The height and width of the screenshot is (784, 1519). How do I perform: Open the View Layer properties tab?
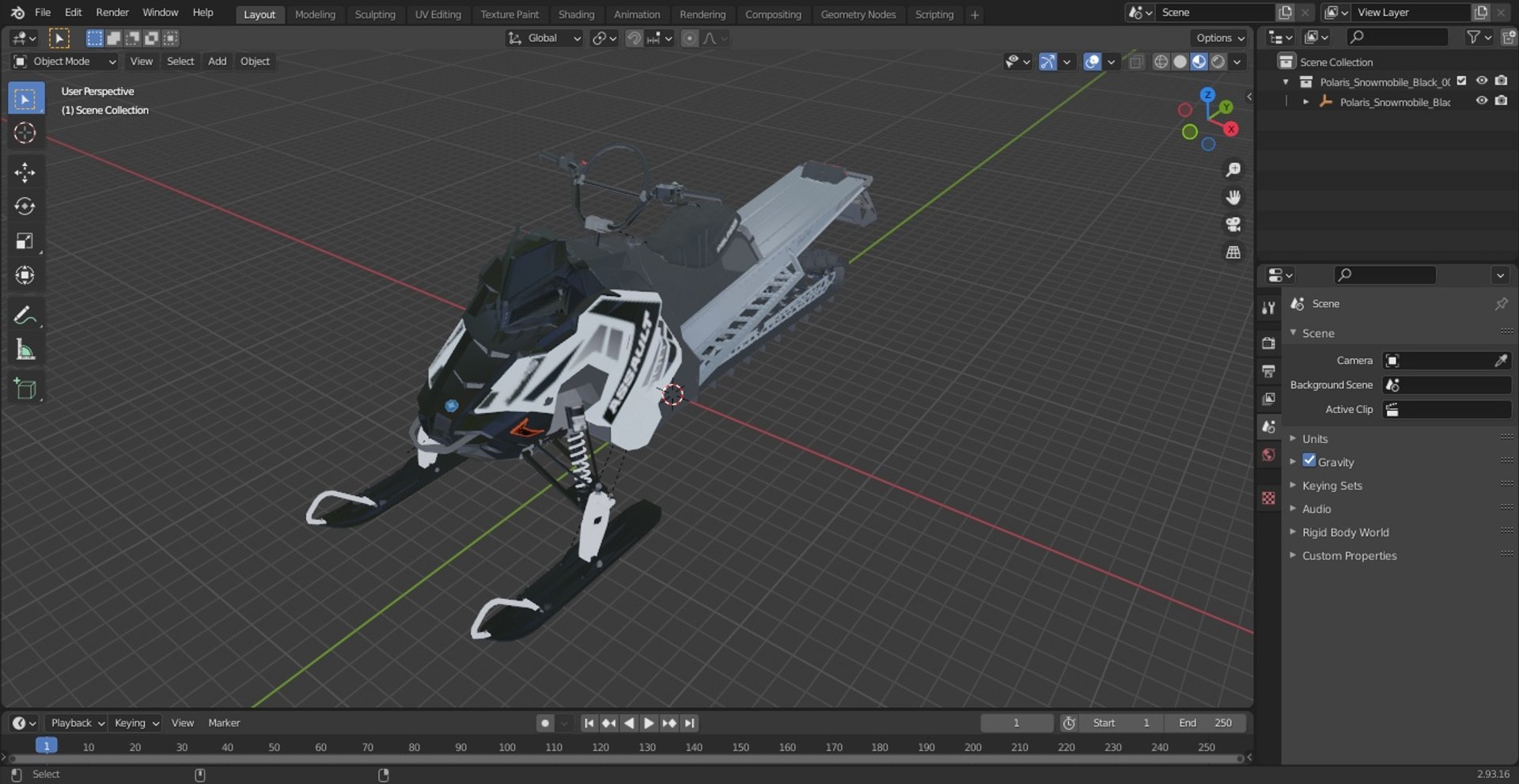pos(1269,399)
